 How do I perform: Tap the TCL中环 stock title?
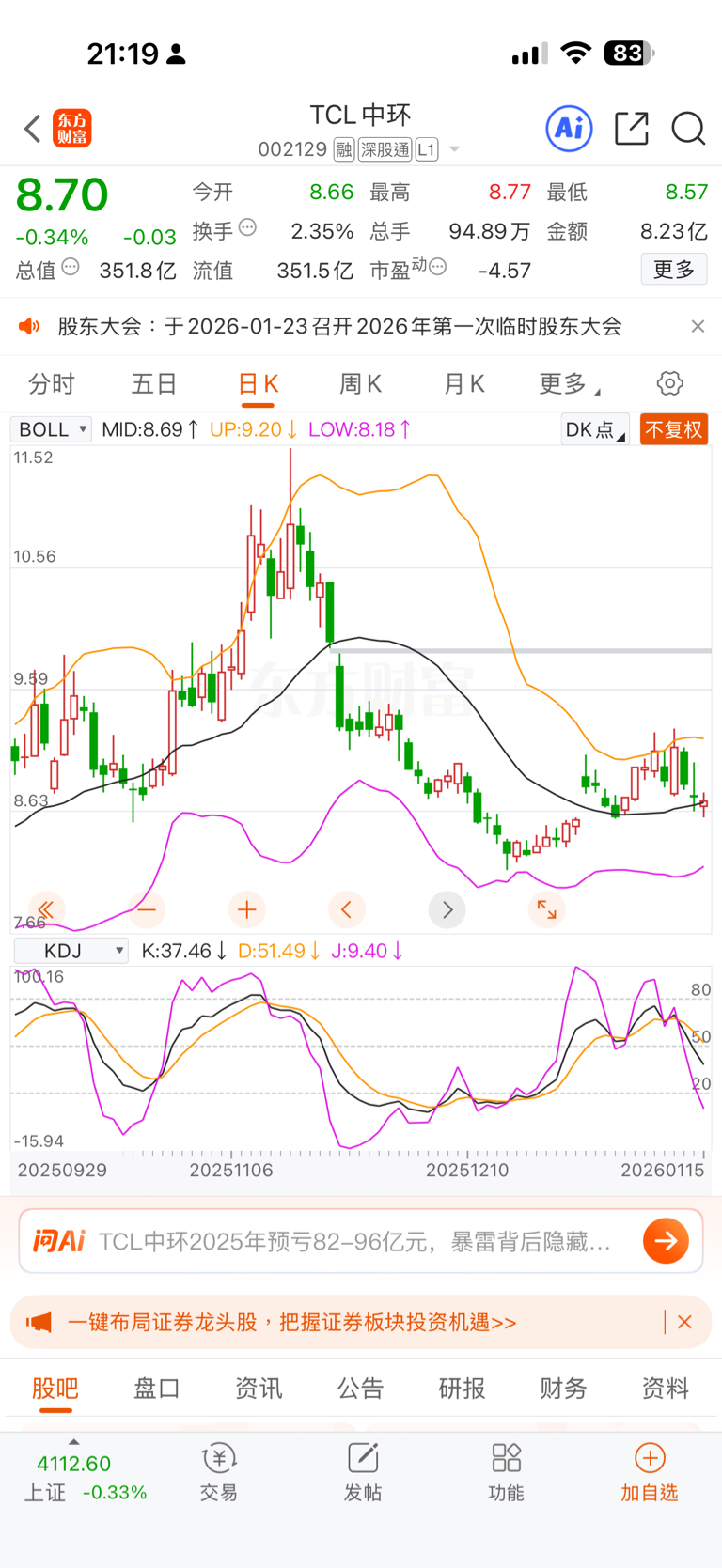pos(361,115)
